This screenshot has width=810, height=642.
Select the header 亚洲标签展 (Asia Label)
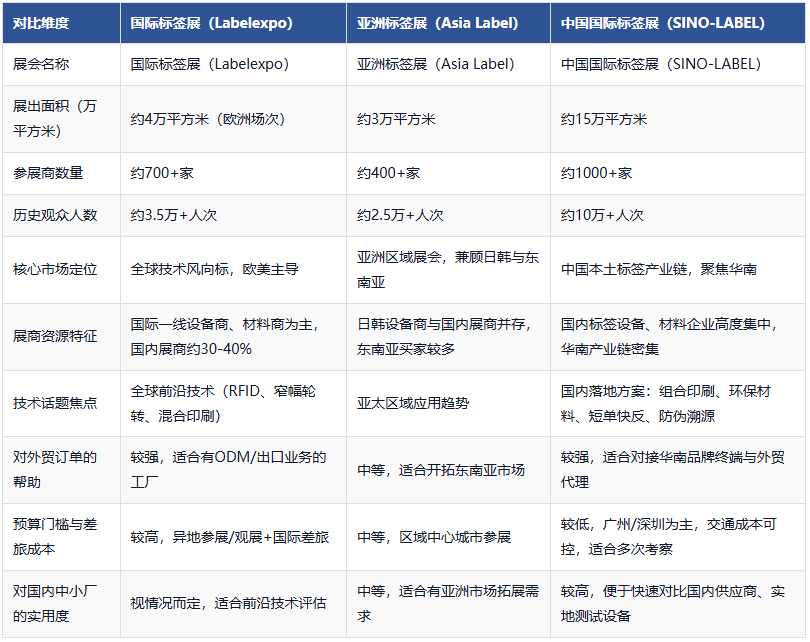[448, 23]
